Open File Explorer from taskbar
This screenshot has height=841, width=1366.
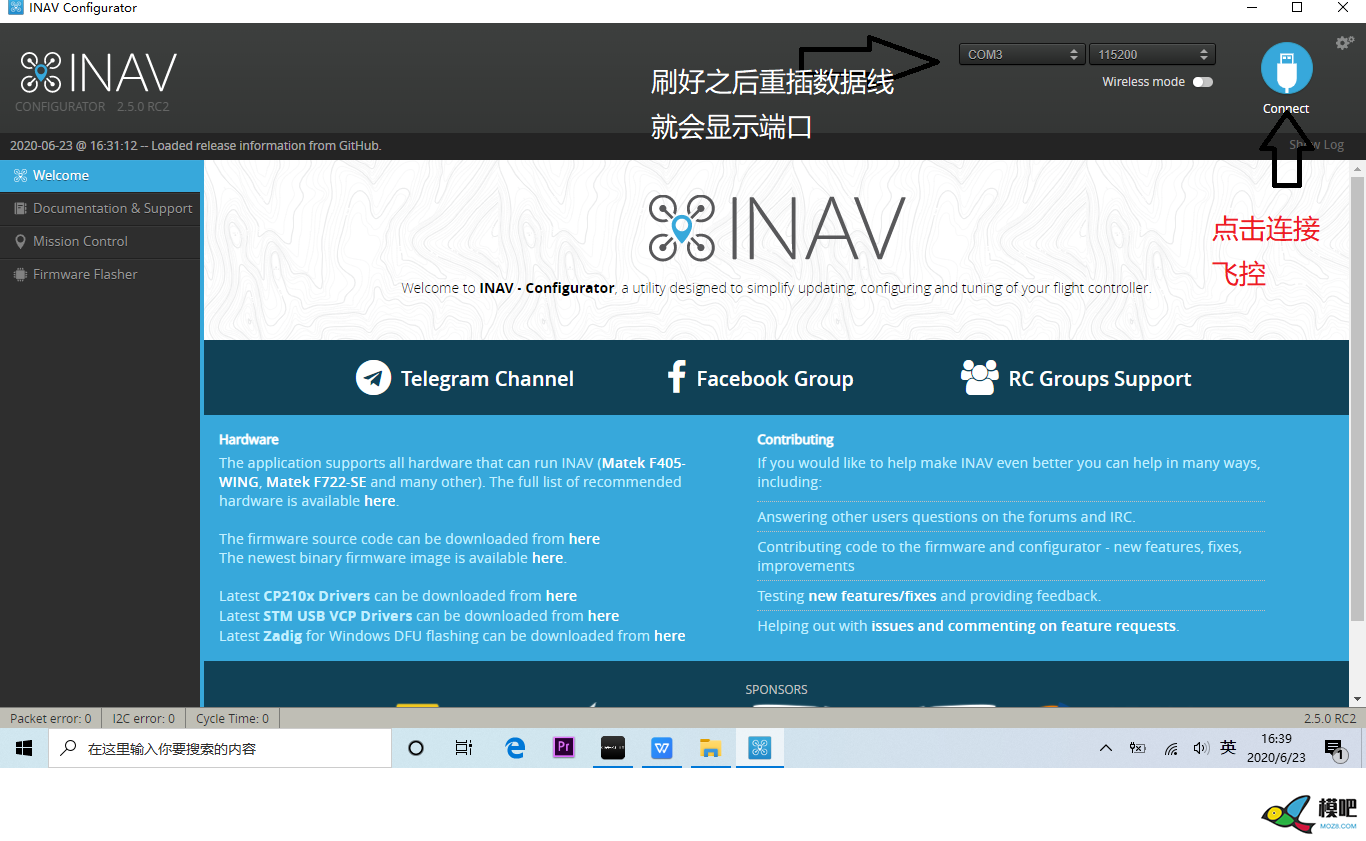coord(711,748)
